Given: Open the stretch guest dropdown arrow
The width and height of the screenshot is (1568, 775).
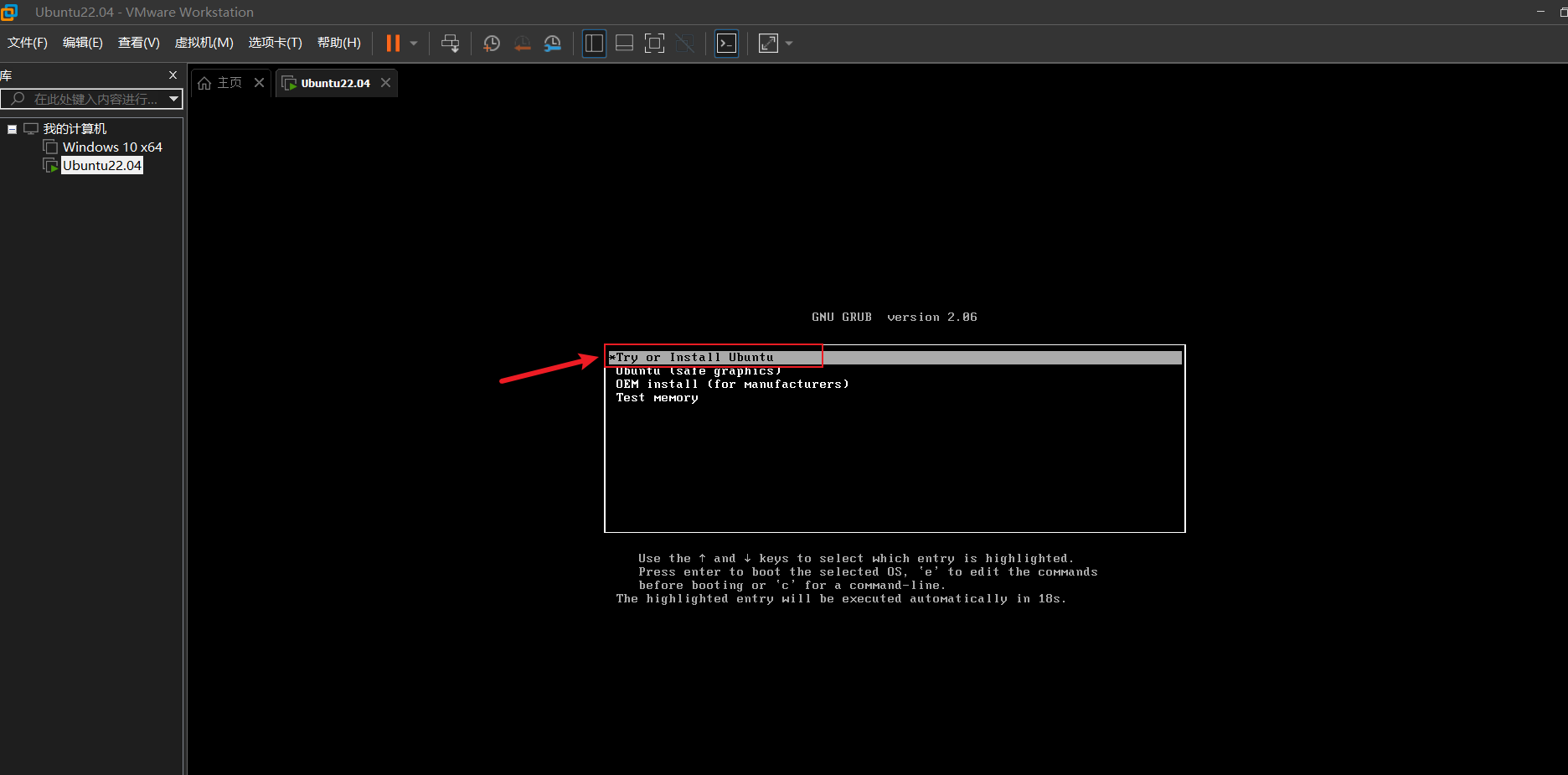Looking at the screenshot, I should 789,44.
